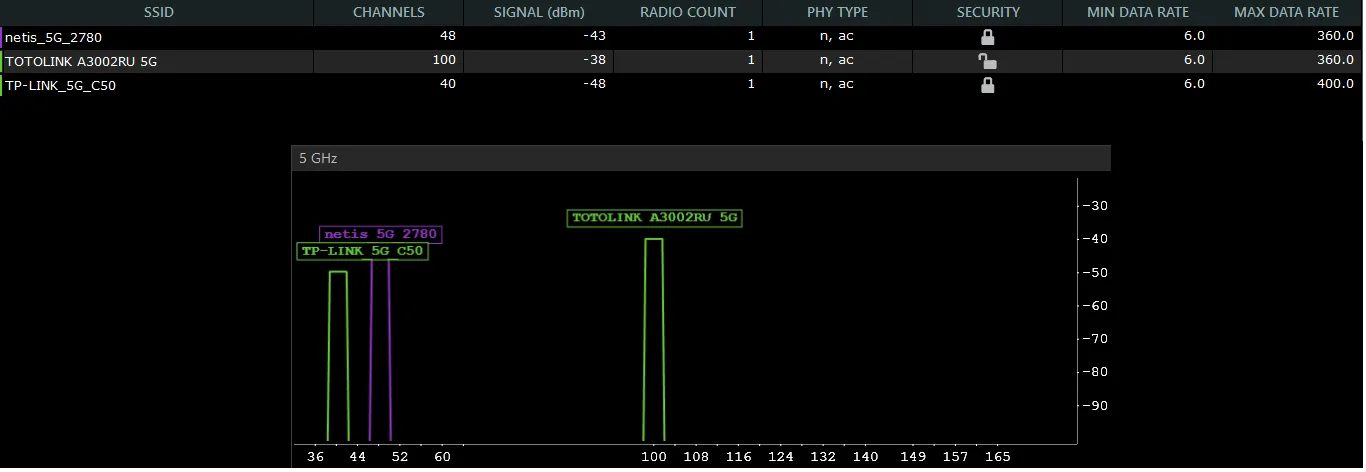Image resolution: width=1366 pixels, height=472 pixels.
Task: Sort by MIN DATA RATE column header
Action: click(x=1138, y=12)
